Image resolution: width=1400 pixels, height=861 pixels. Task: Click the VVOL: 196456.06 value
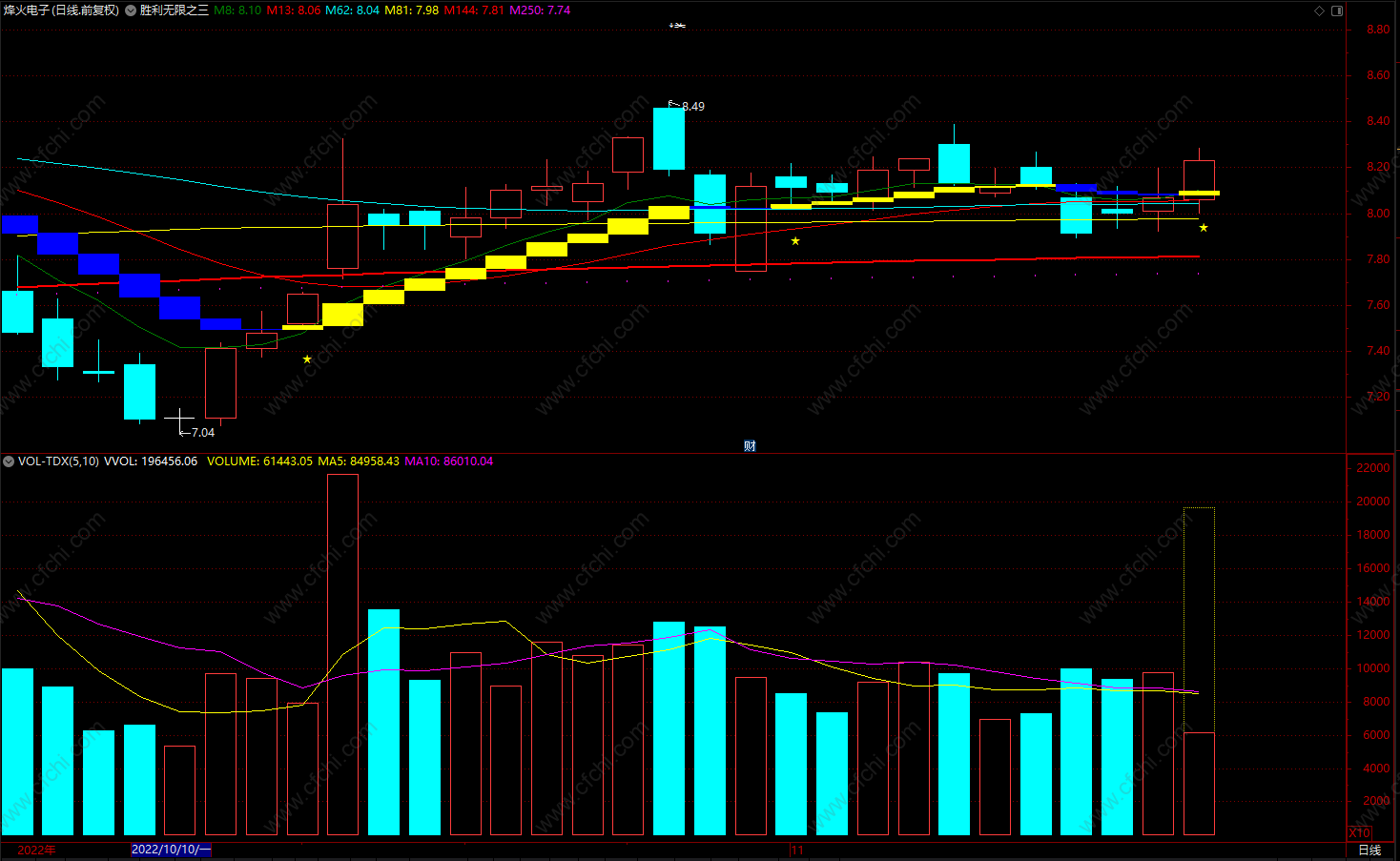[151, 461]
